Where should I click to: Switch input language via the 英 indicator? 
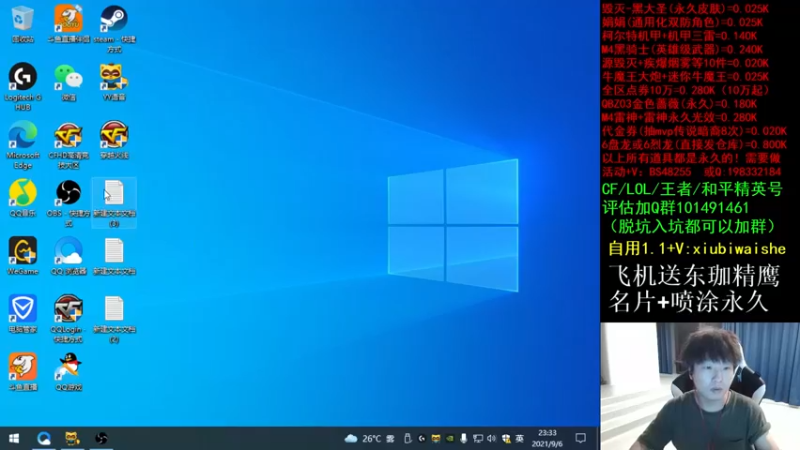[519, 438]
